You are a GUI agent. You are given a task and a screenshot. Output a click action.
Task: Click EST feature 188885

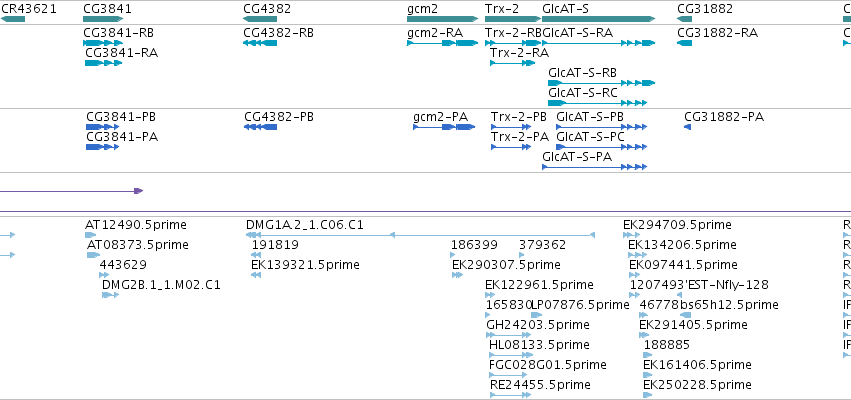pos(666,345)
